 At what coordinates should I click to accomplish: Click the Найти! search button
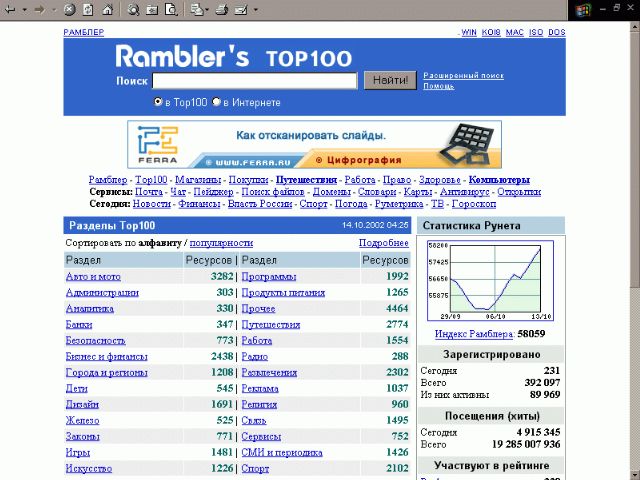click(x=390, y=80)
